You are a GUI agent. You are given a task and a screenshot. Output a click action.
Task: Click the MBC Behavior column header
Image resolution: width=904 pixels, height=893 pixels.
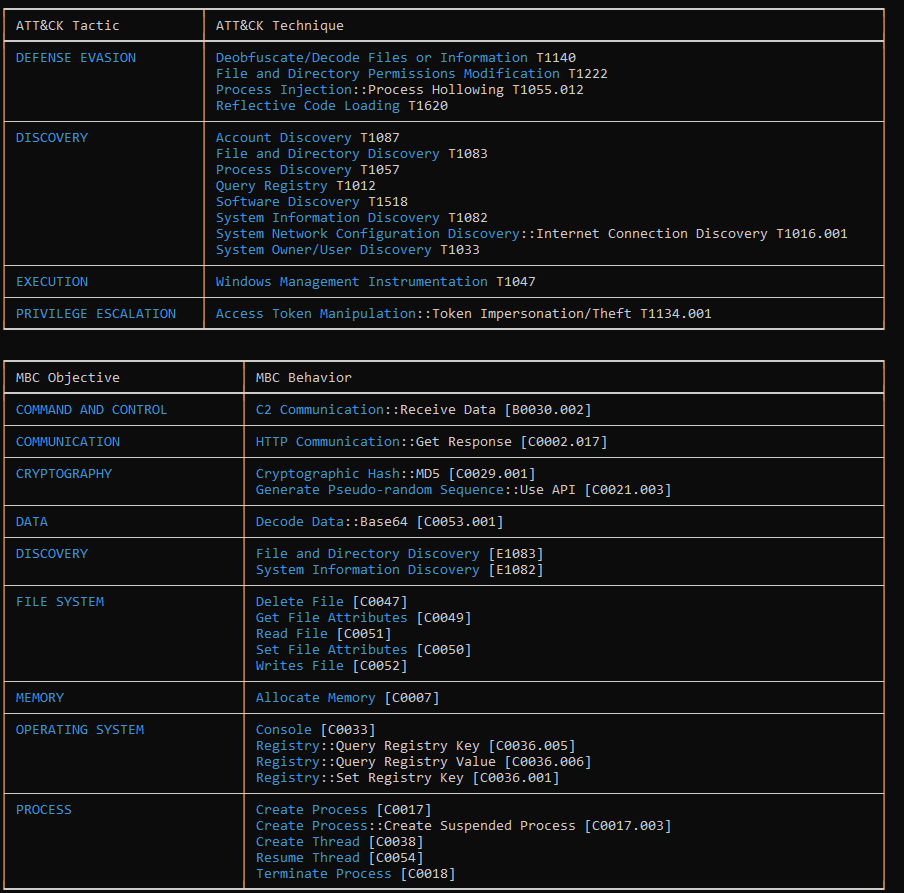(303, 378)
